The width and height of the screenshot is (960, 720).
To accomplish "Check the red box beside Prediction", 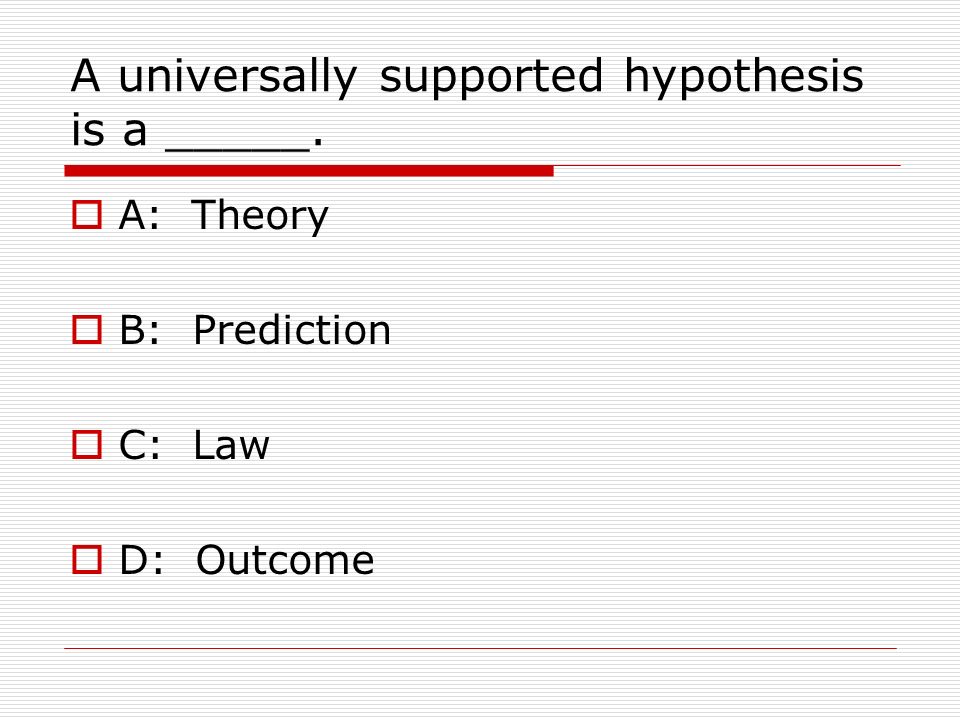I will [x=86, y=329].
